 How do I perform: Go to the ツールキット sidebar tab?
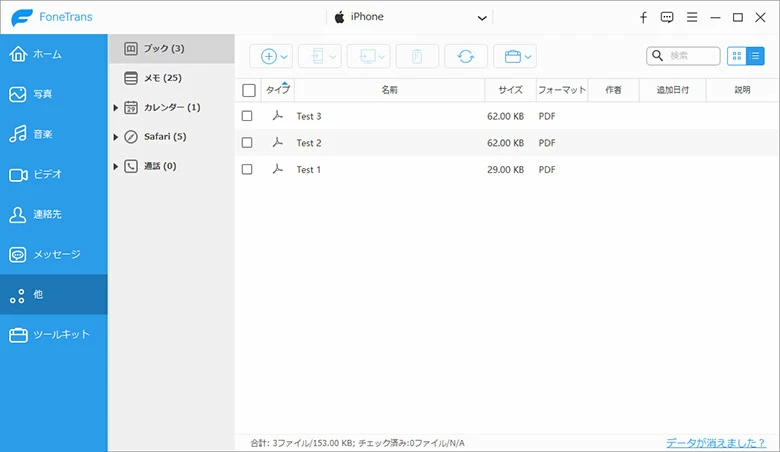click(x=53, y=334)
